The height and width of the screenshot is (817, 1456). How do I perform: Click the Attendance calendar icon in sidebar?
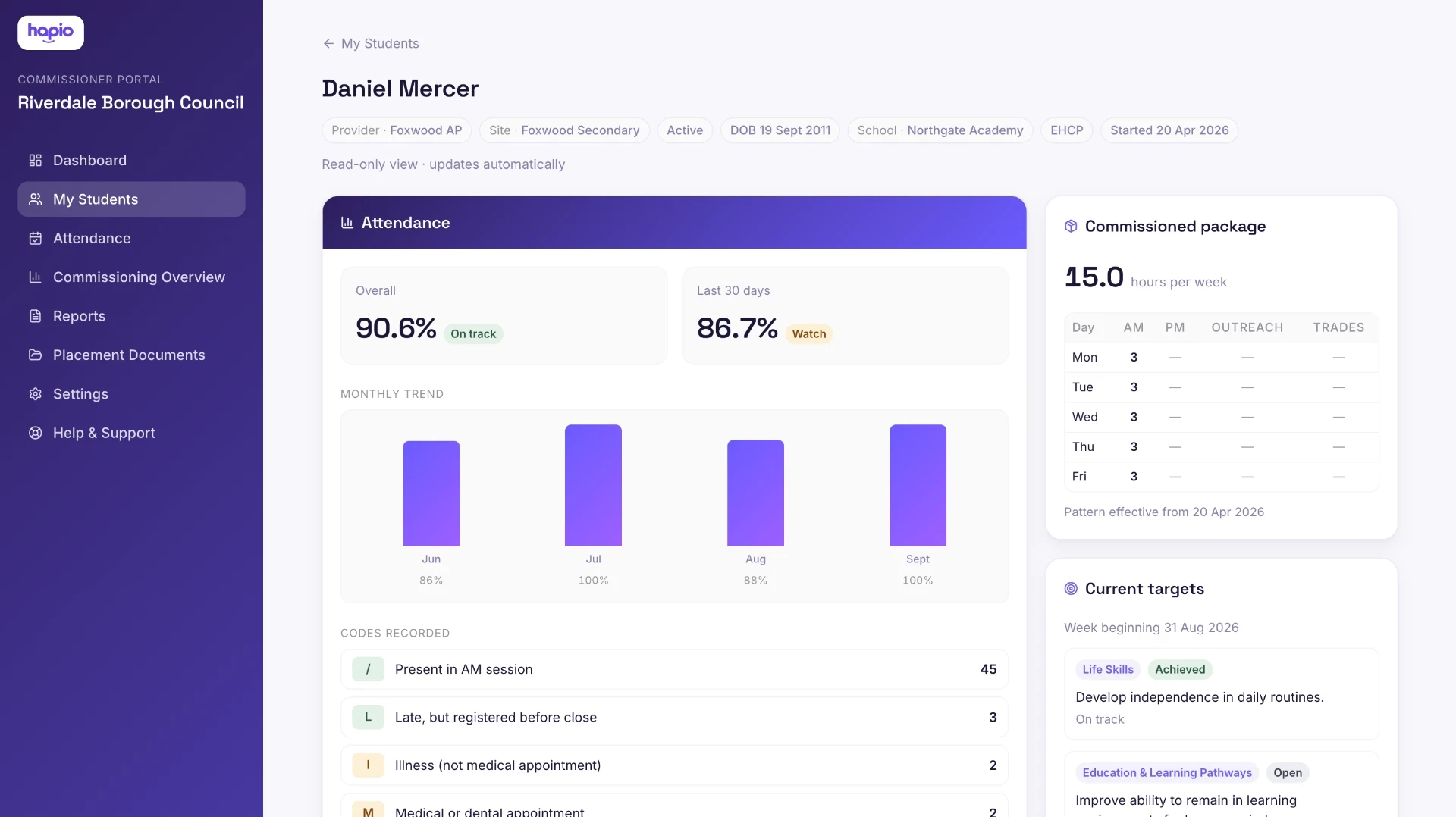click(35, 238)
